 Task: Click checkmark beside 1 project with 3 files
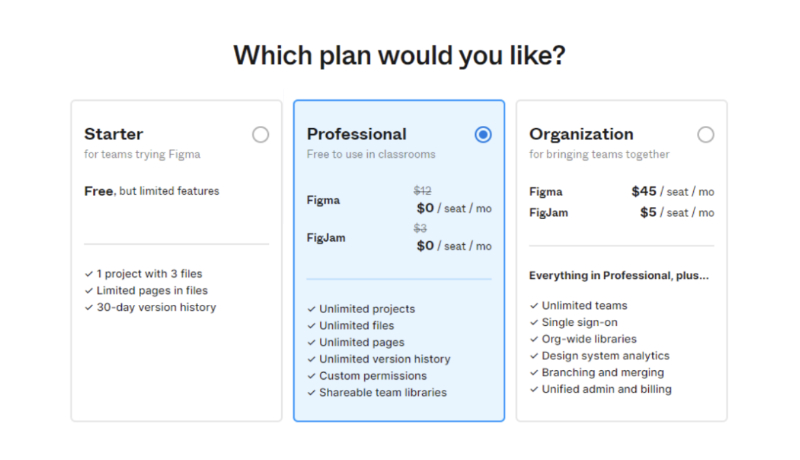(89, 273)
